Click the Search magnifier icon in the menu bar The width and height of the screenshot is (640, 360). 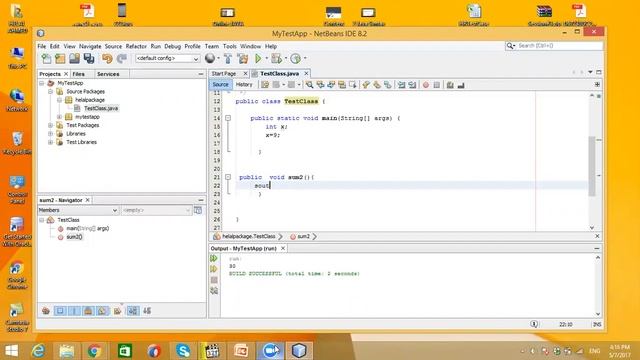(x=510, y=46)
